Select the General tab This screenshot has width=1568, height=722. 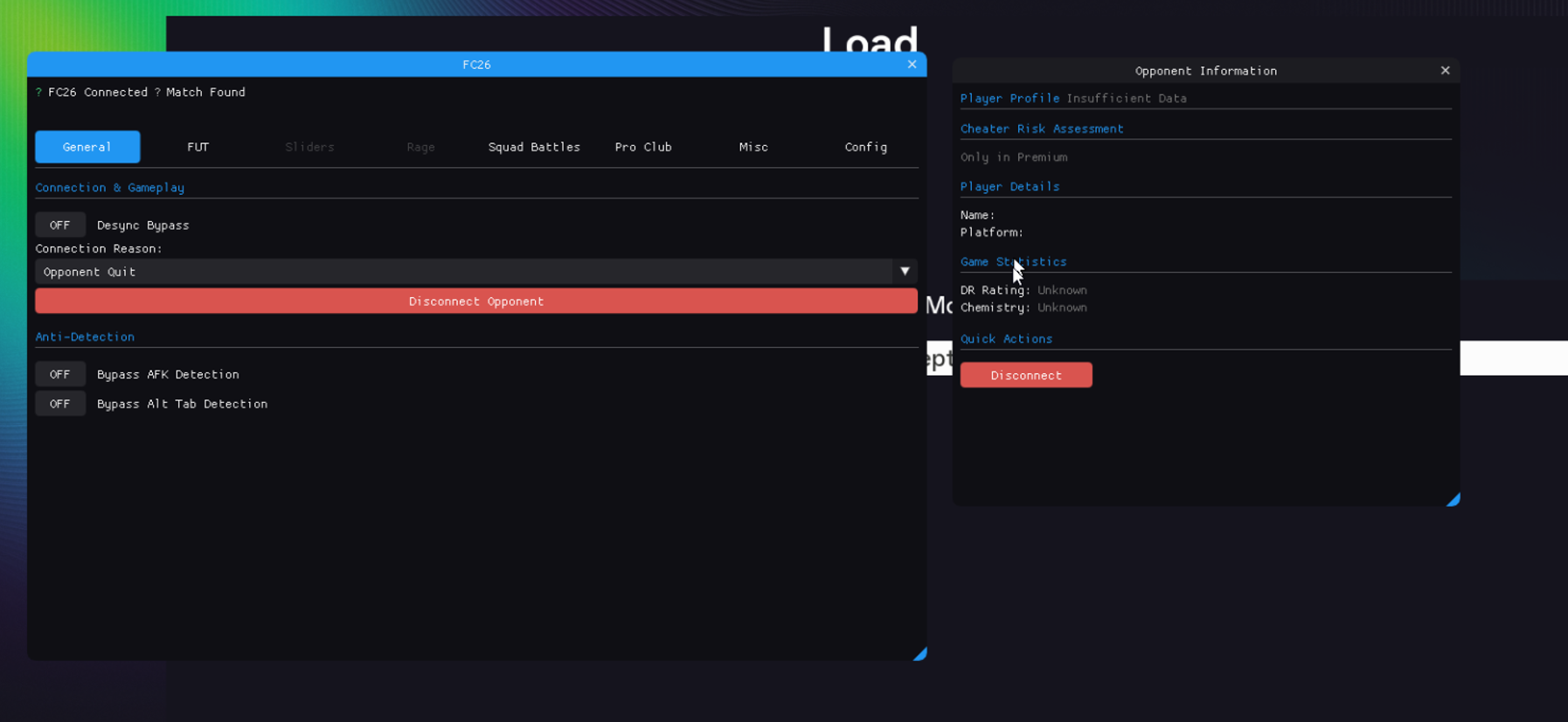pos(87,147)
